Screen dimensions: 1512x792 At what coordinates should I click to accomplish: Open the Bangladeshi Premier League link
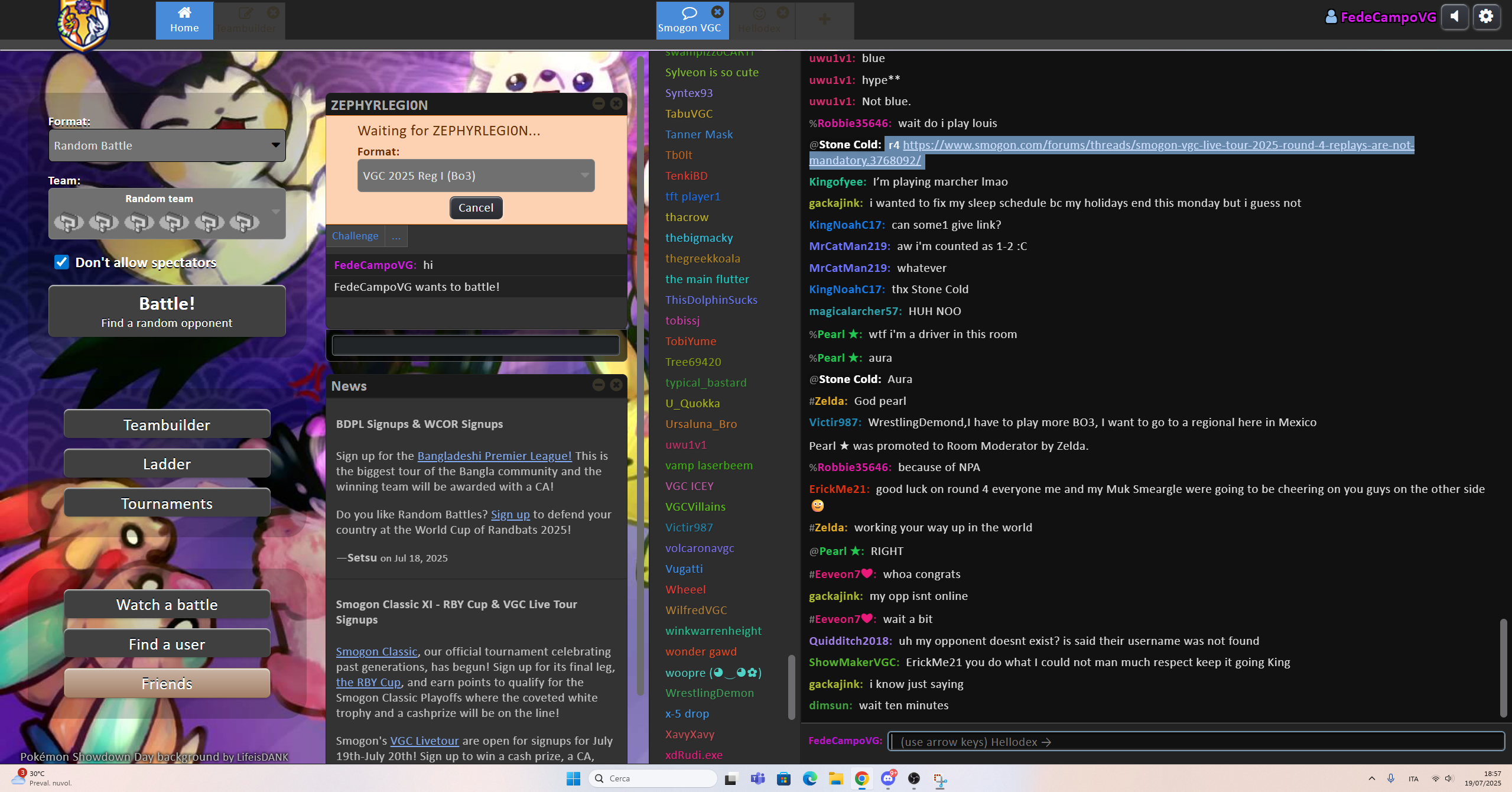tap(495, 456)
